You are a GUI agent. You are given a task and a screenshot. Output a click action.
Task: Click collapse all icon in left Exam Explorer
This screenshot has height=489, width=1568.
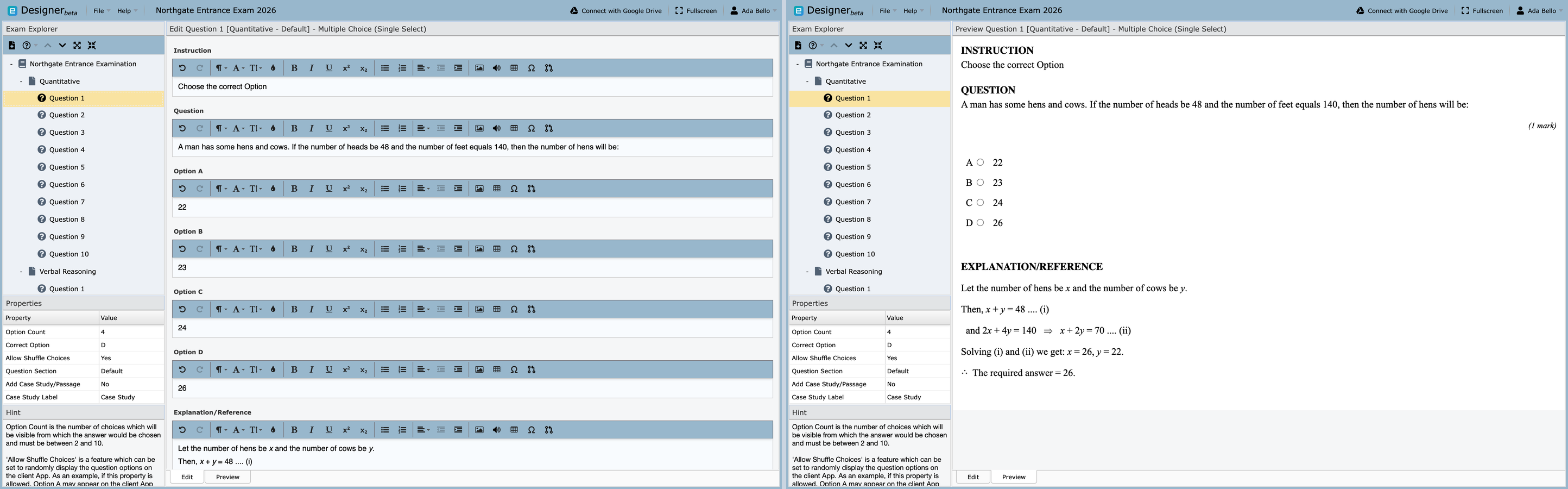91,45
